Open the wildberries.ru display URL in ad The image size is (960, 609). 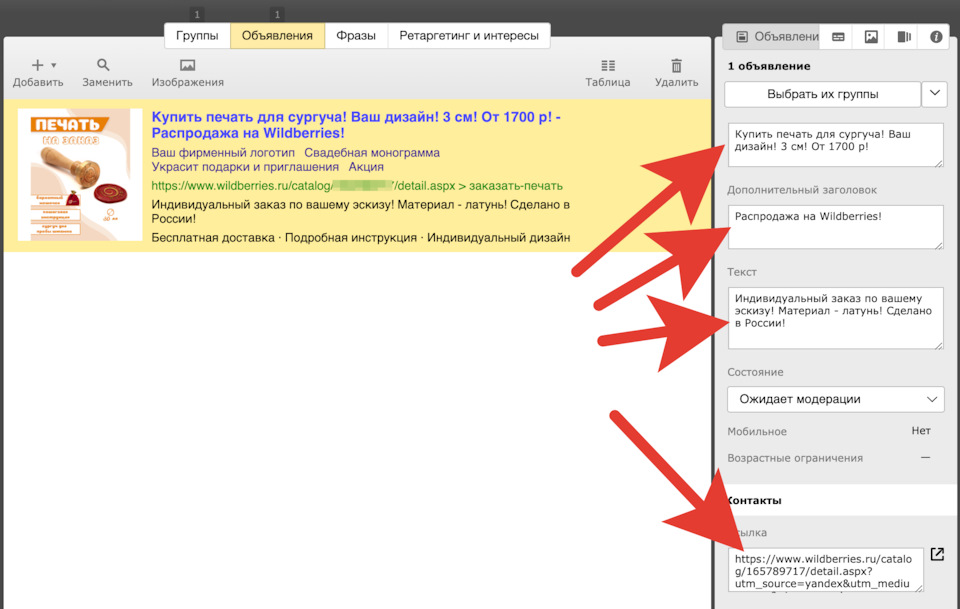click(x=357, y=185)
